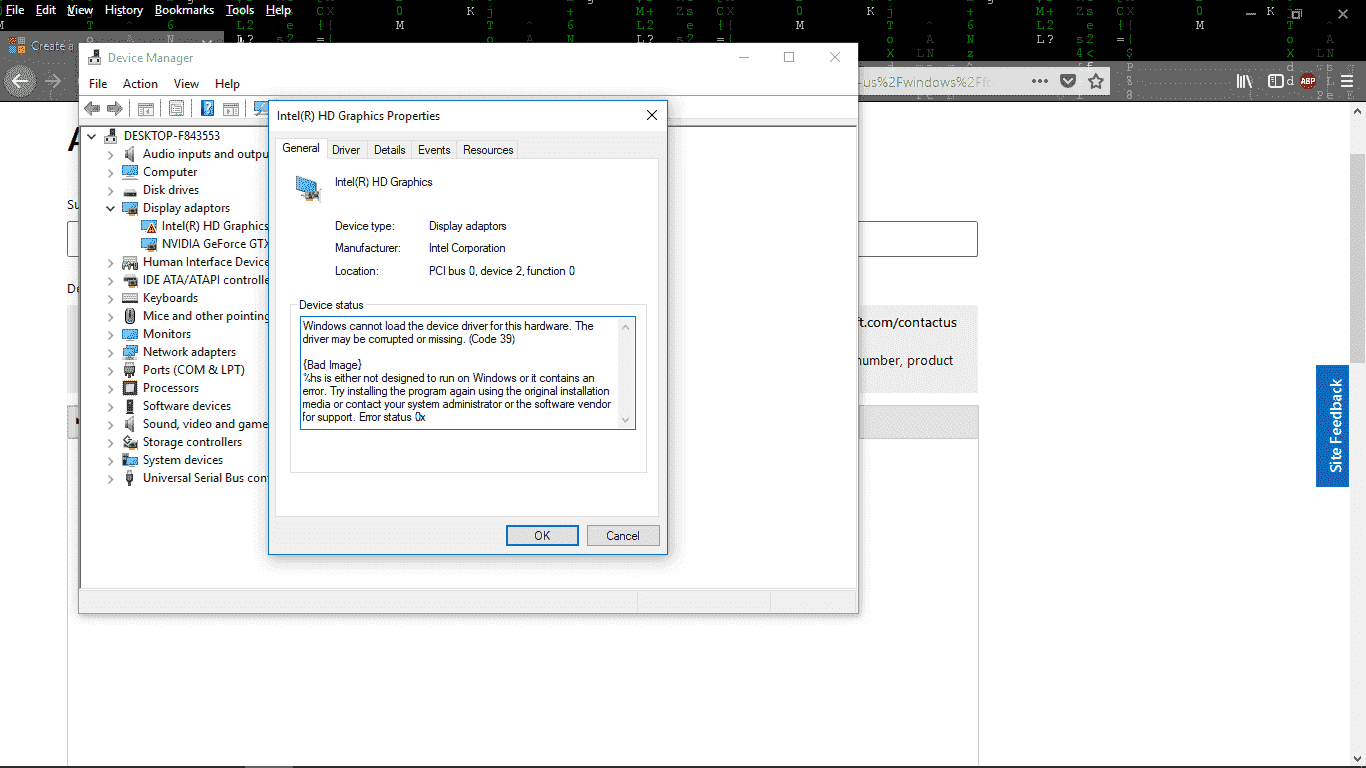Expand the System devices category

tap(111, 460)
